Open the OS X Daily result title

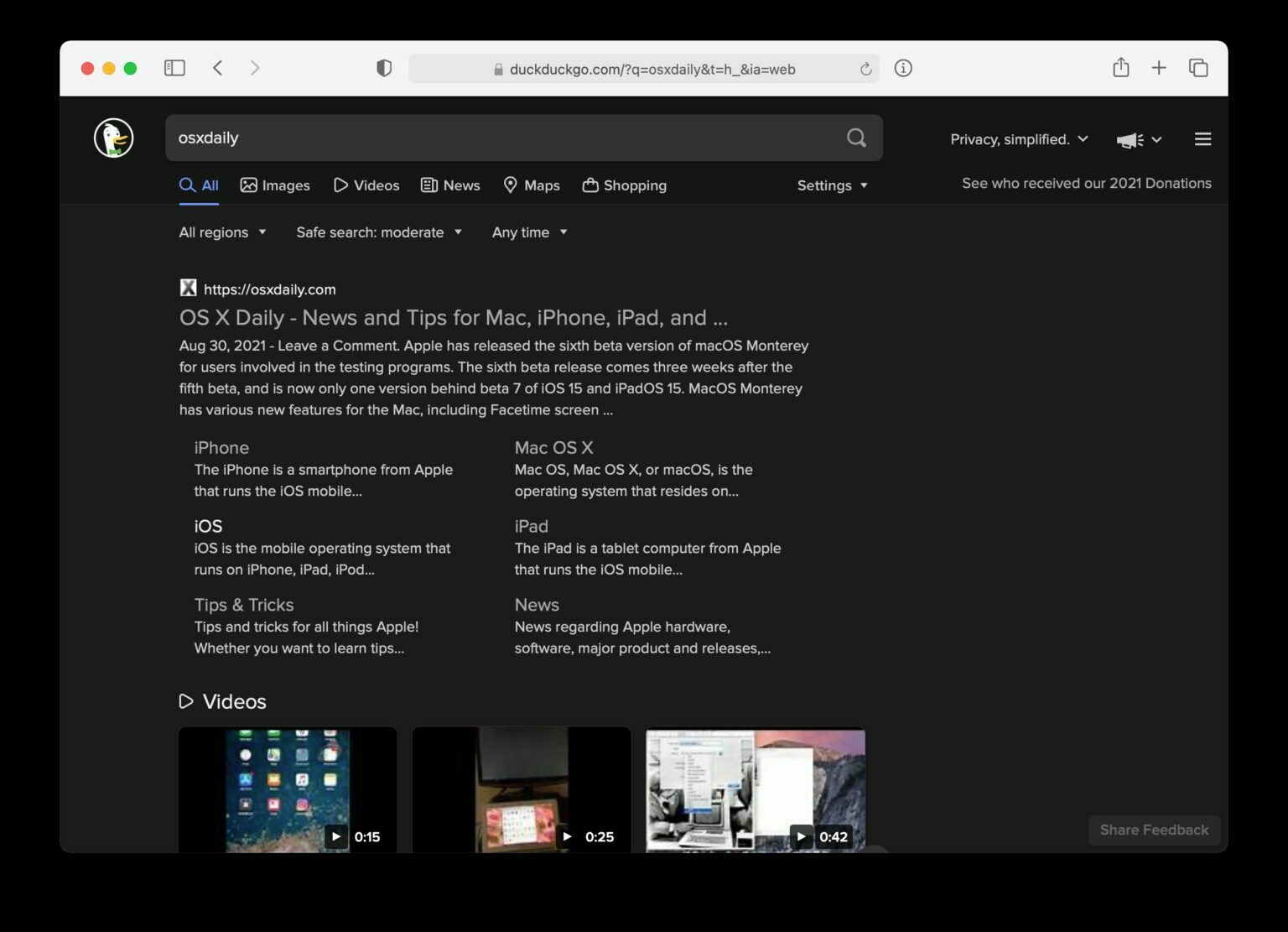point(454,317)
